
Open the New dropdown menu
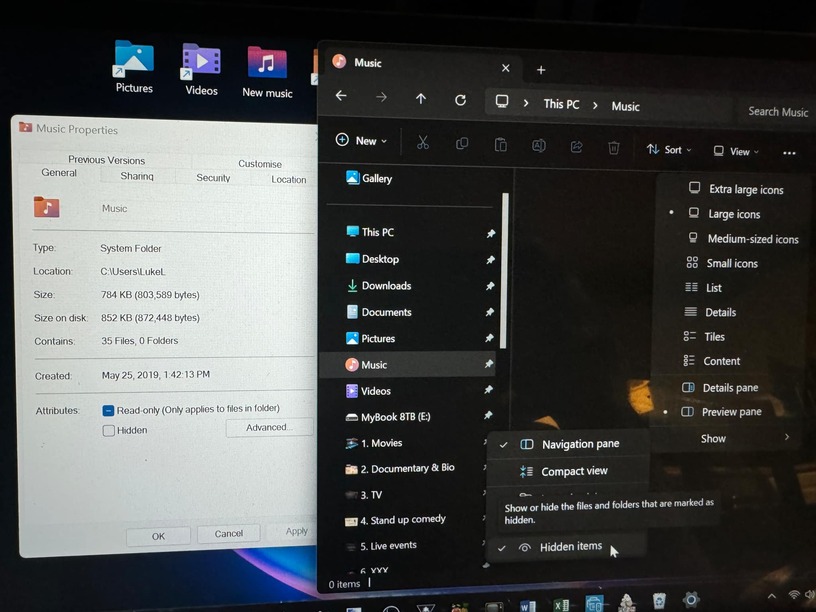pyautogui.click(x=362, y=141)
